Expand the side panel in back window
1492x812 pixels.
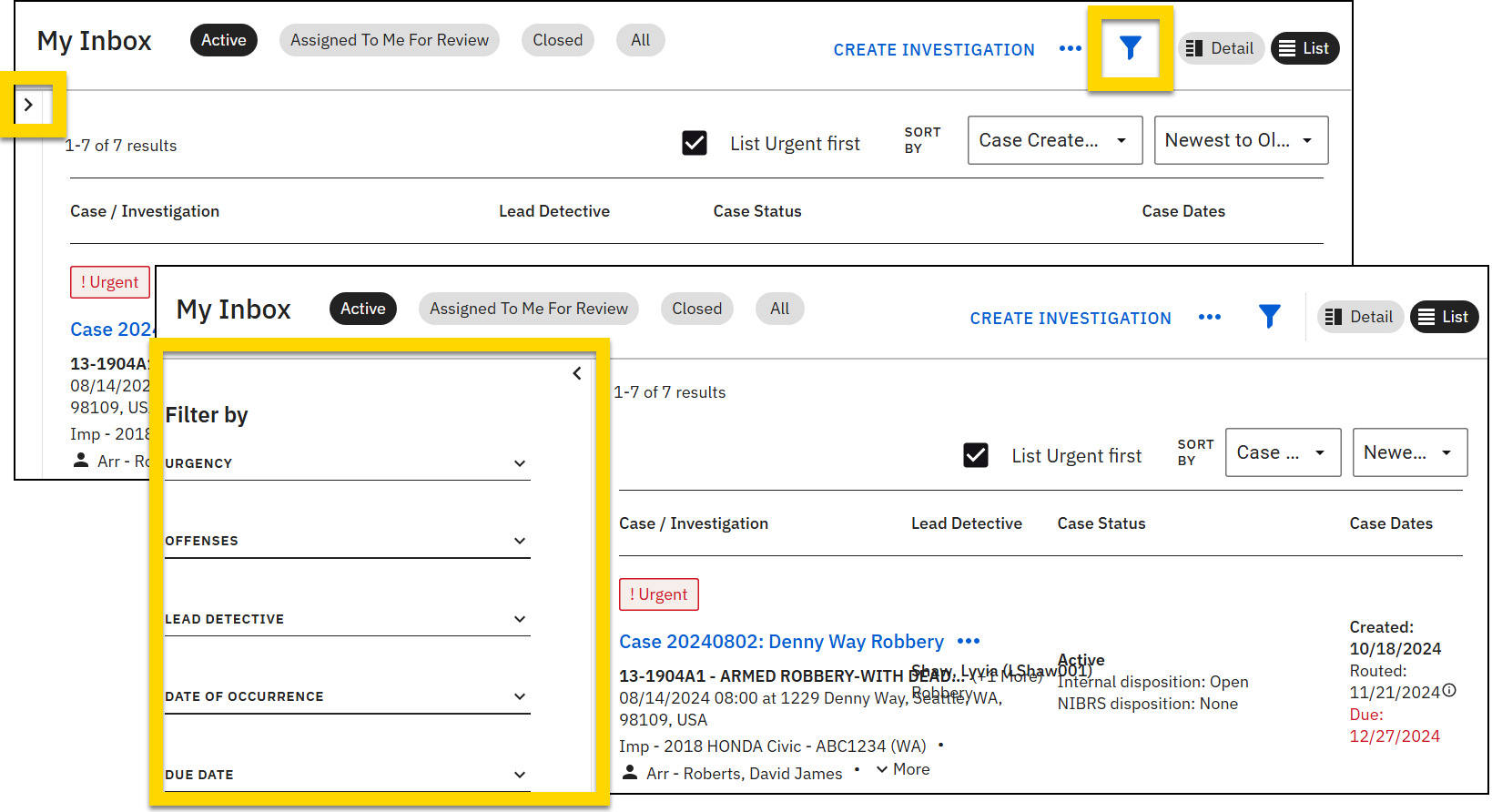pos(28,105)
